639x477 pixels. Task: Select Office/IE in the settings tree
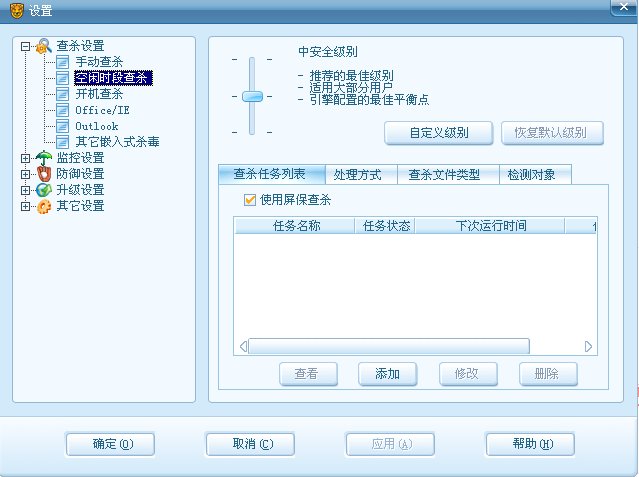(102, 110)
